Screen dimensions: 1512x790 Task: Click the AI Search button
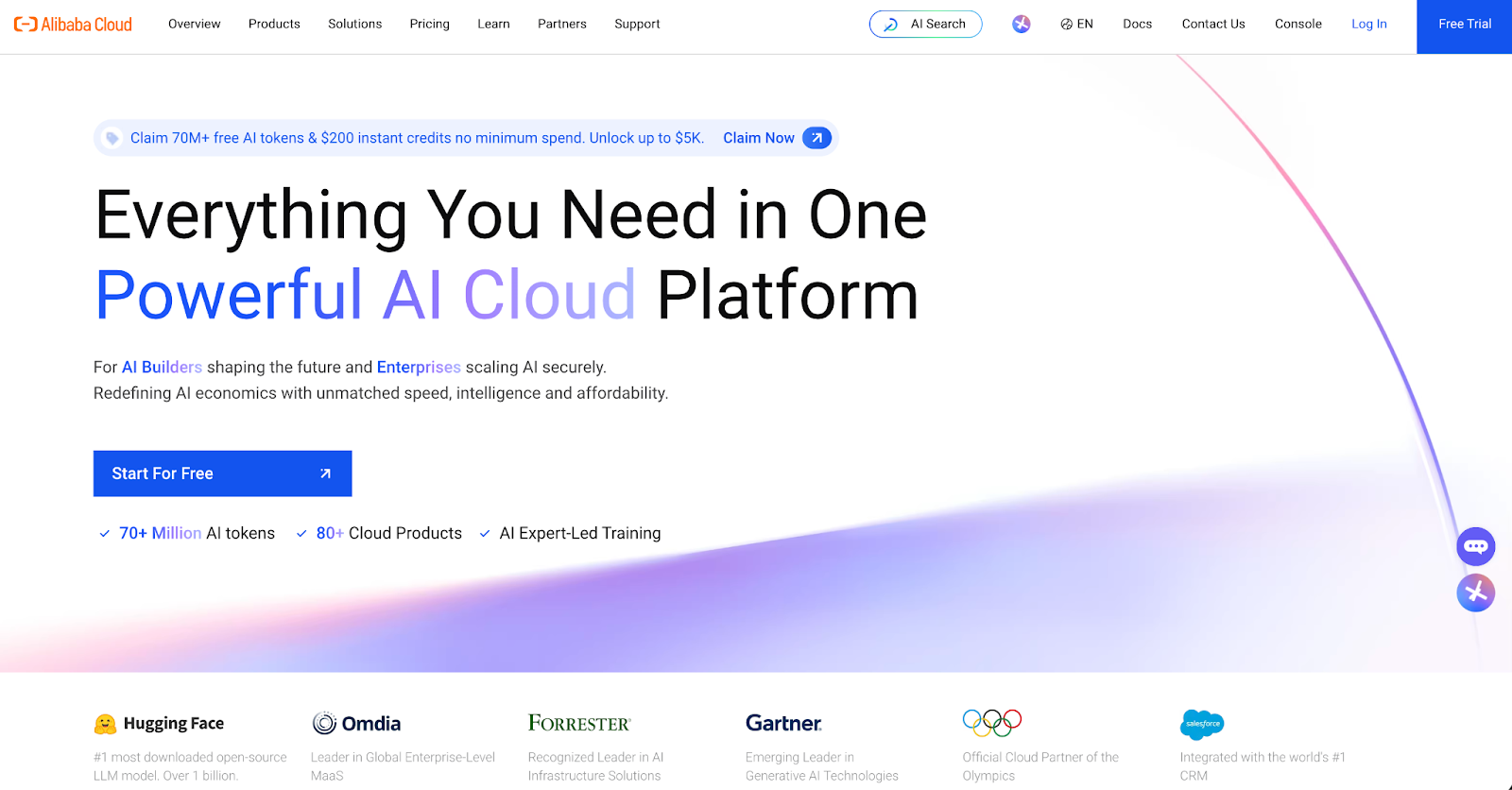tap(926, 25)
